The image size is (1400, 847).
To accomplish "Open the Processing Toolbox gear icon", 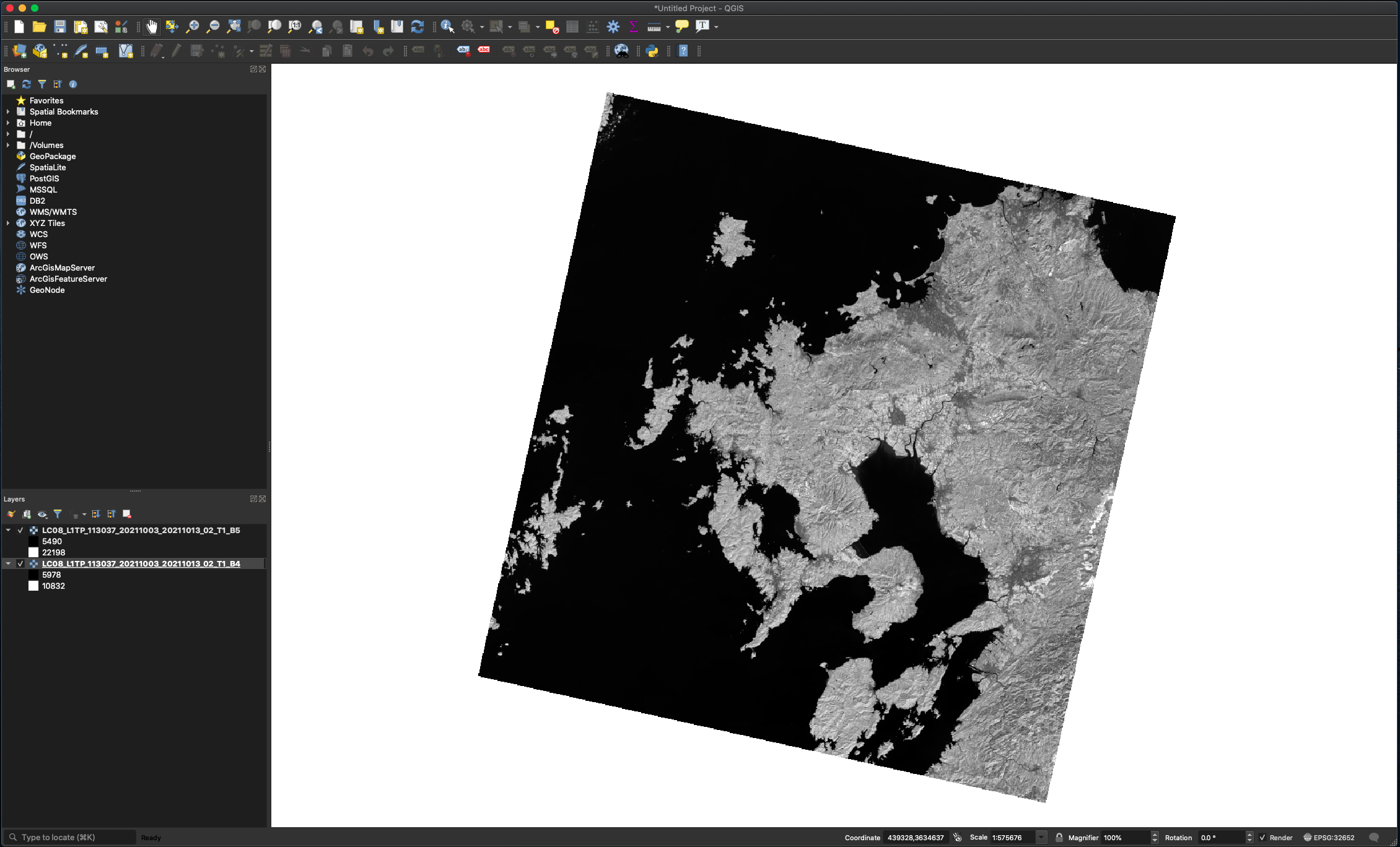I will 613,27.
